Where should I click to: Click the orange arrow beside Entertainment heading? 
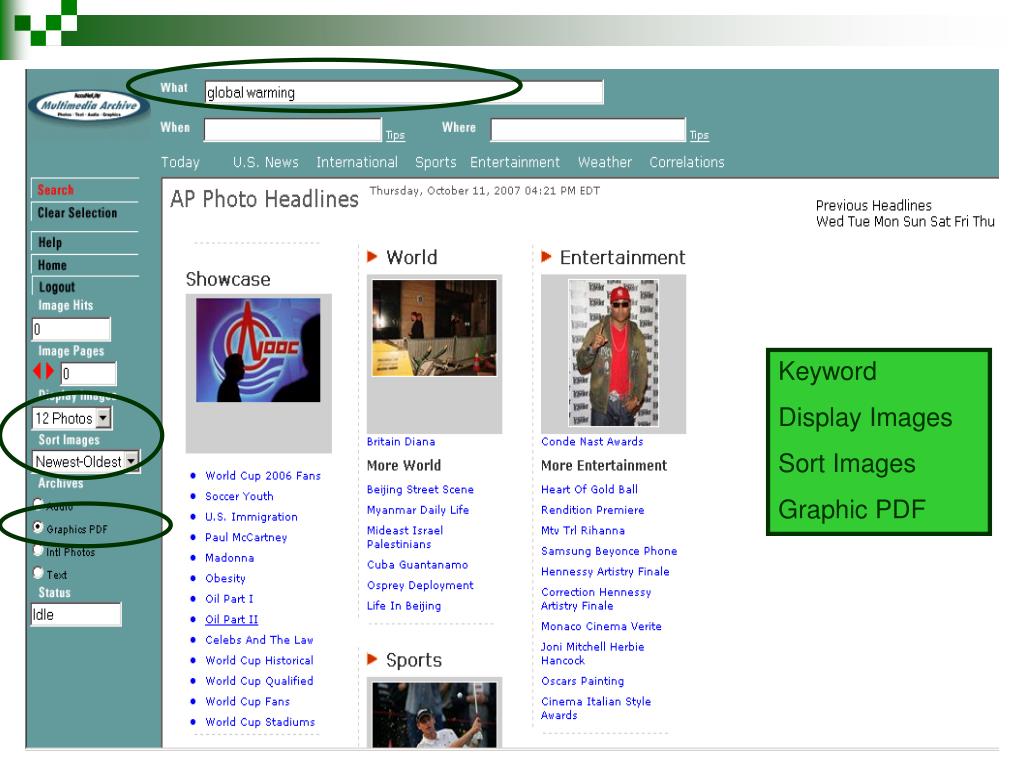pyautogui.click(x=547, y=257)
